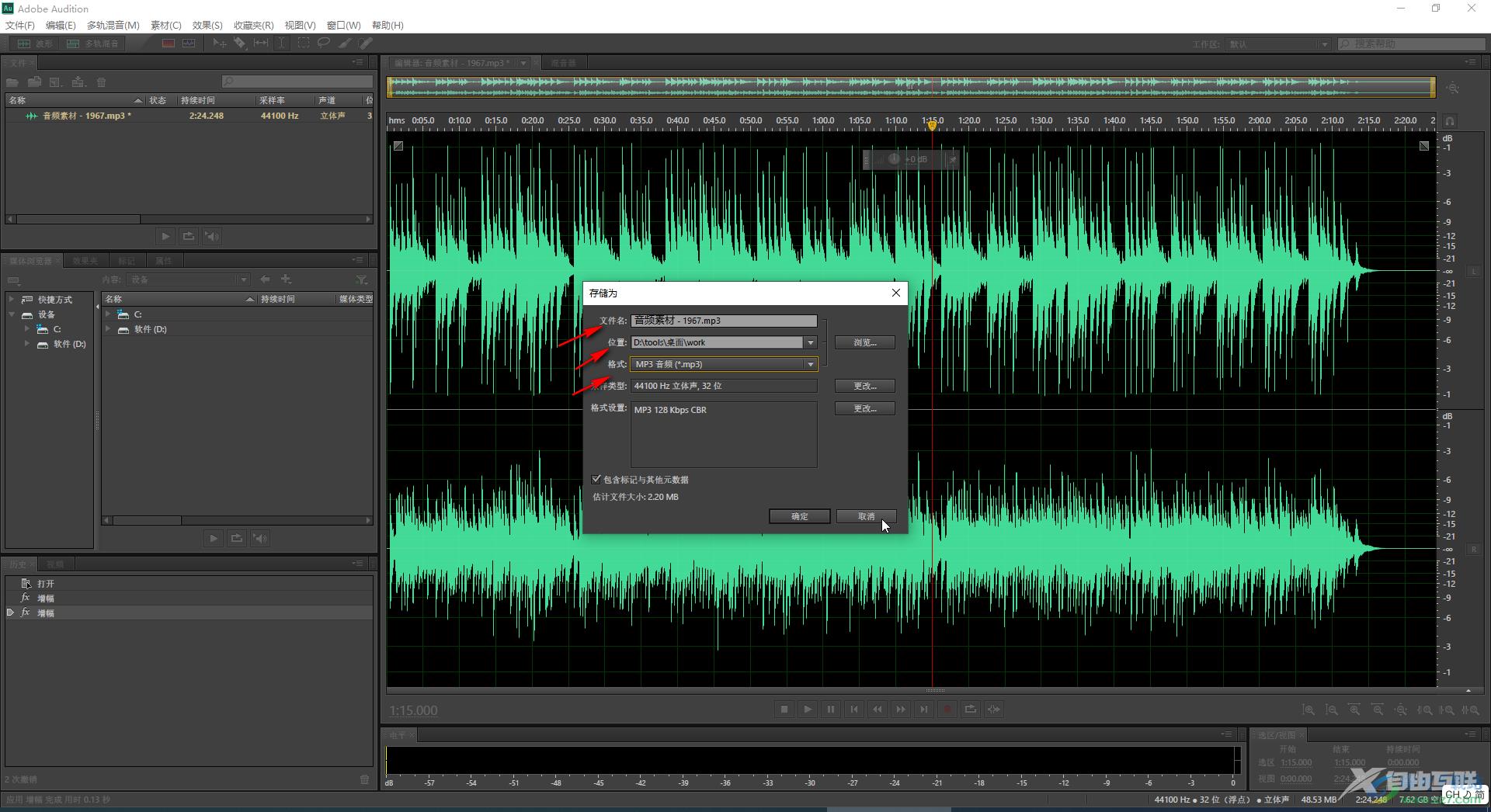
Task: Open the Help menu
Action: click(388, 25)
